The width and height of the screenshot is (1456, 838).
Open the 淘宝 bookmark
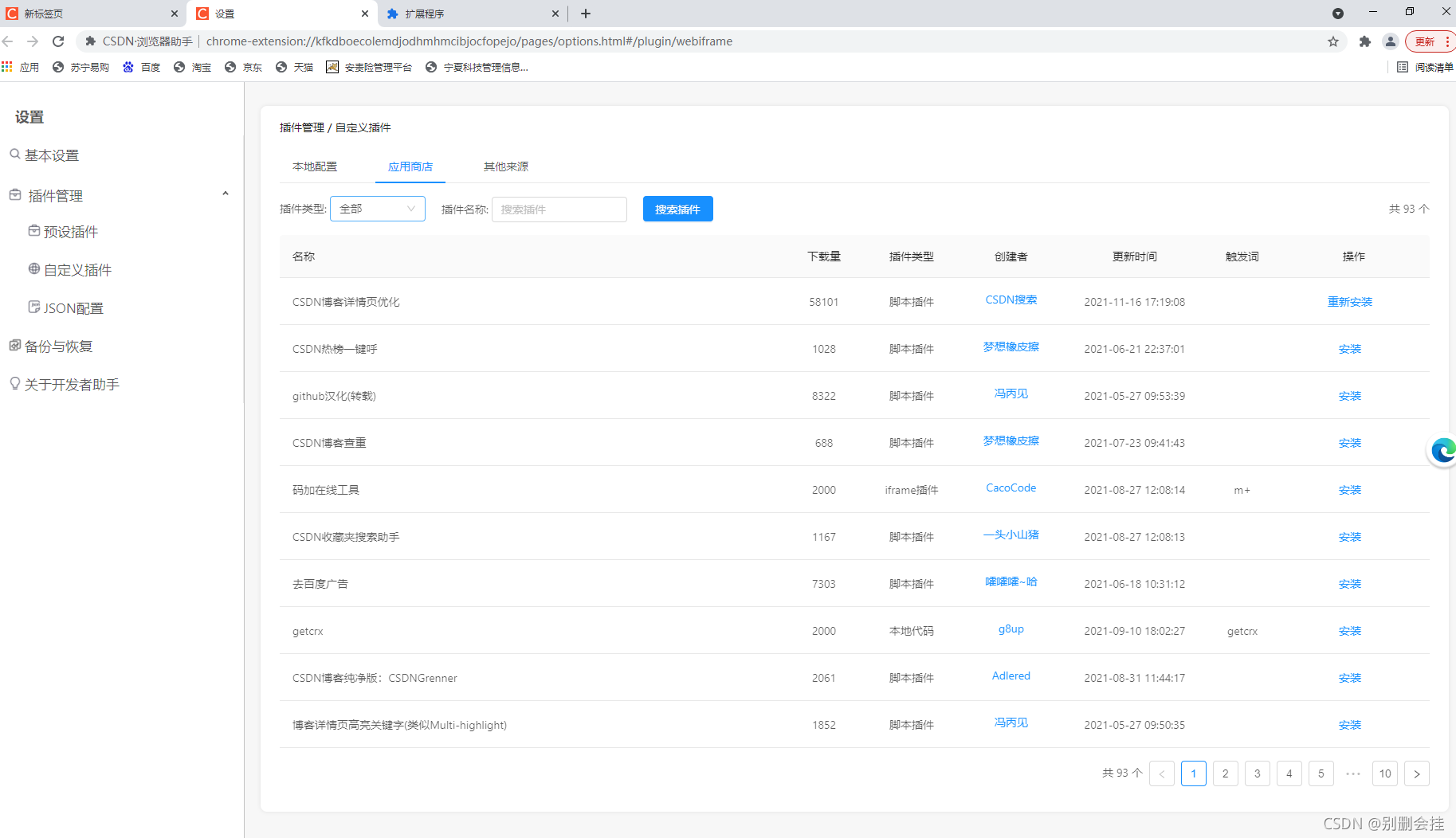[192, 67]
